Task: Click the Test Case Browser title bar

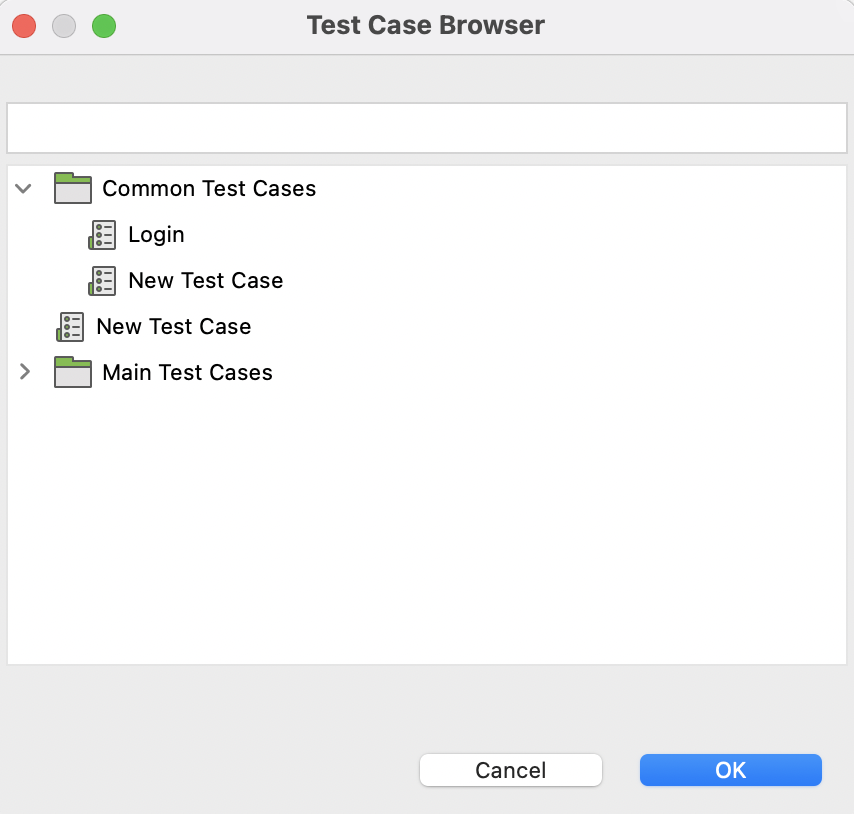Action: [x=426, y=25]
